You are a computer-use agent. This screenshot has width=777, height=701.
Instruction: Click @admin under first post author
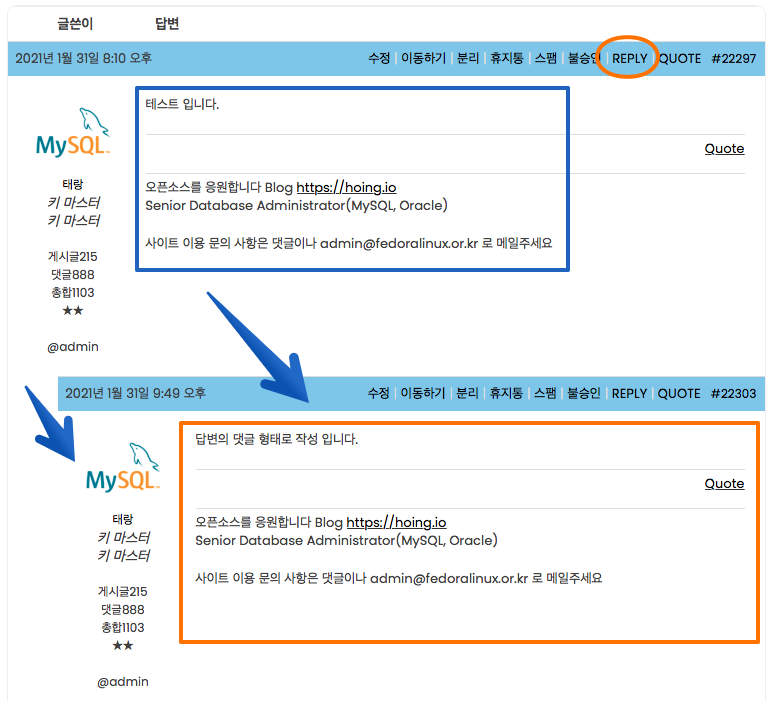[x=72, y=347]
